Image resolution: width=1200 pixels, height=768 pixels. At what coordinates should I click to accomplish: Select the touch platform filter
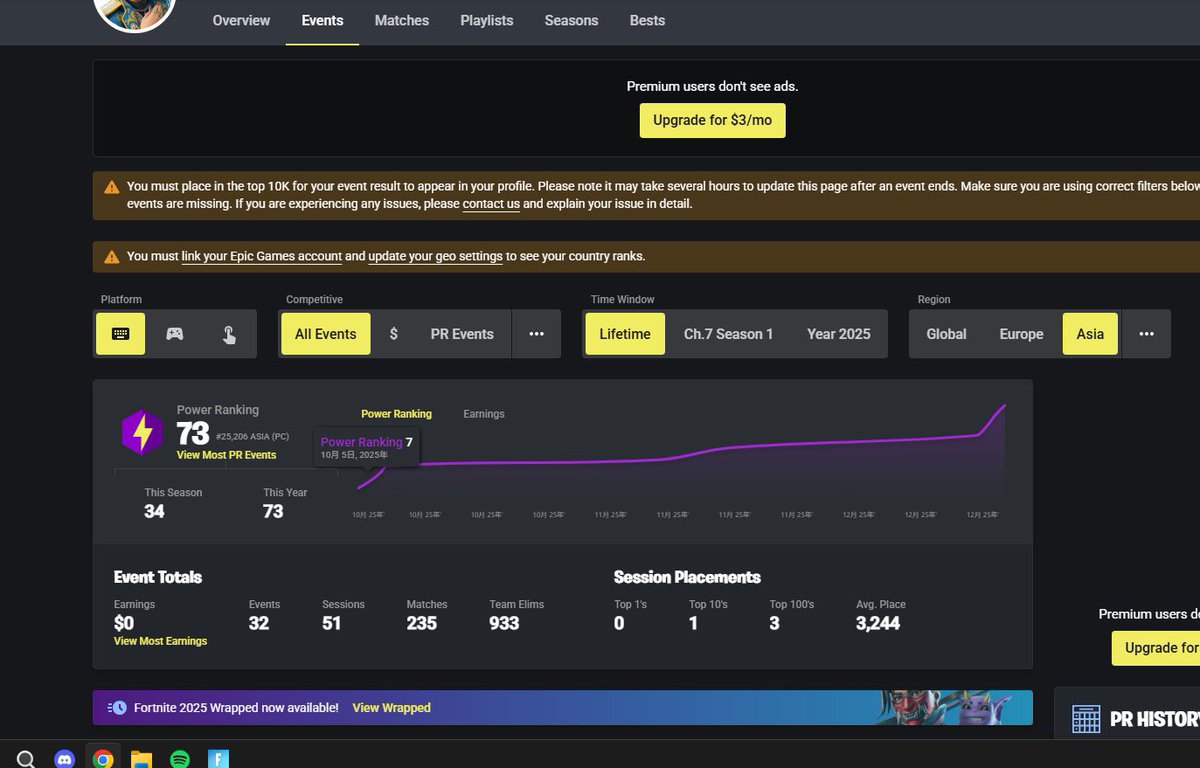point(229,334)
